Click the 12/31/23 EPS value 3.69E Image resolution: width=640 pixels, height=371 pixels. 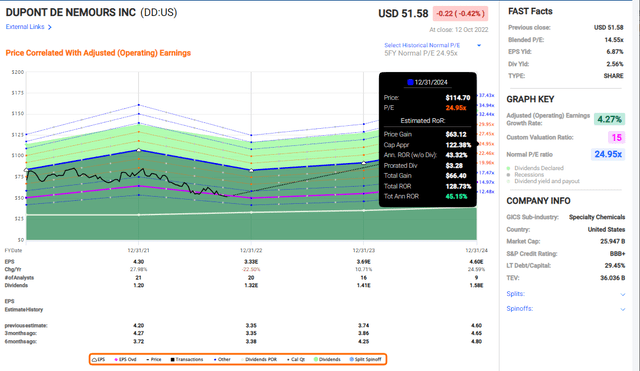point(364,262)
